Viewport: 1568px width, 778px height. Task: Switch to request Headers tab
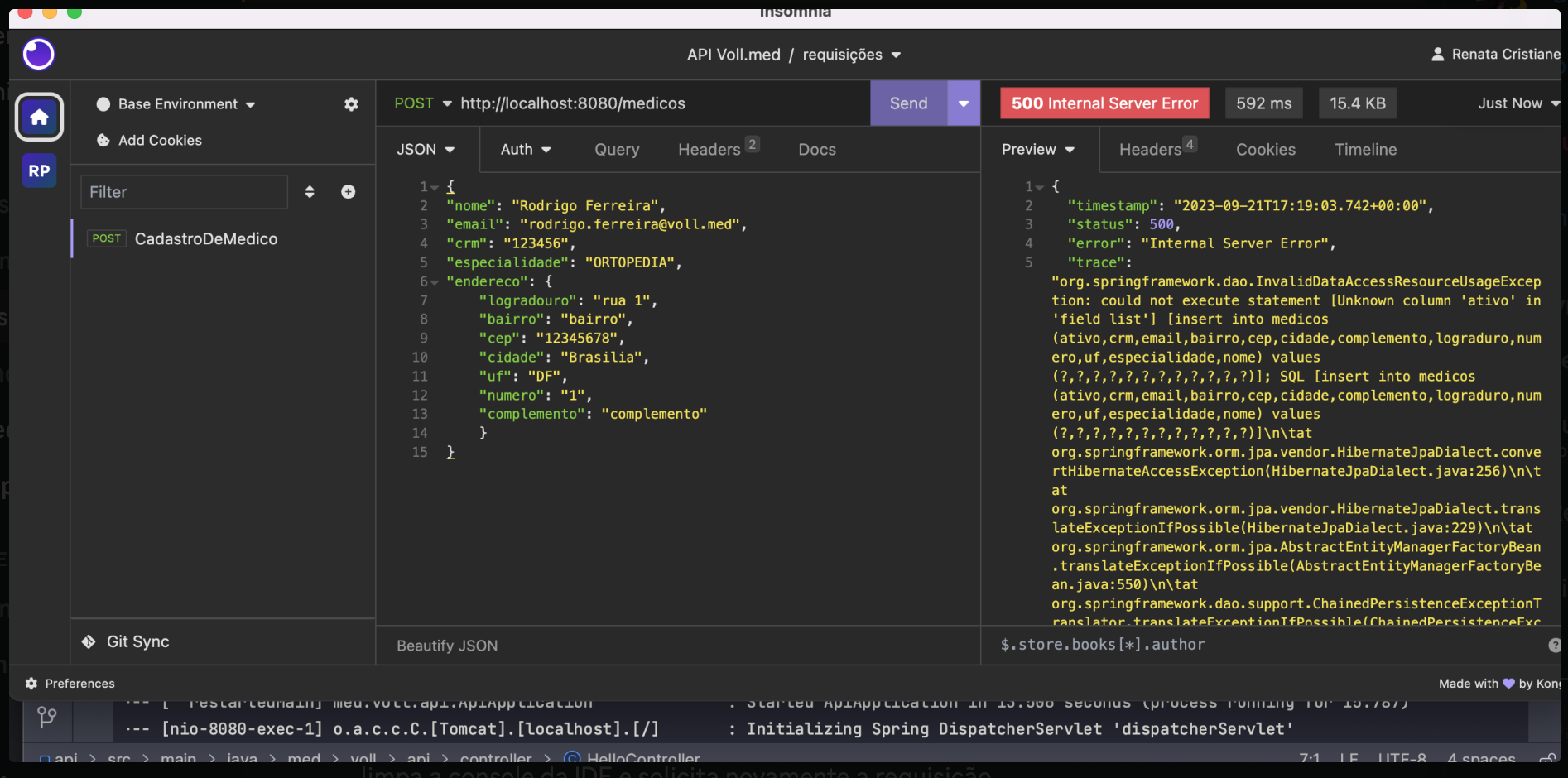point(718,149)
